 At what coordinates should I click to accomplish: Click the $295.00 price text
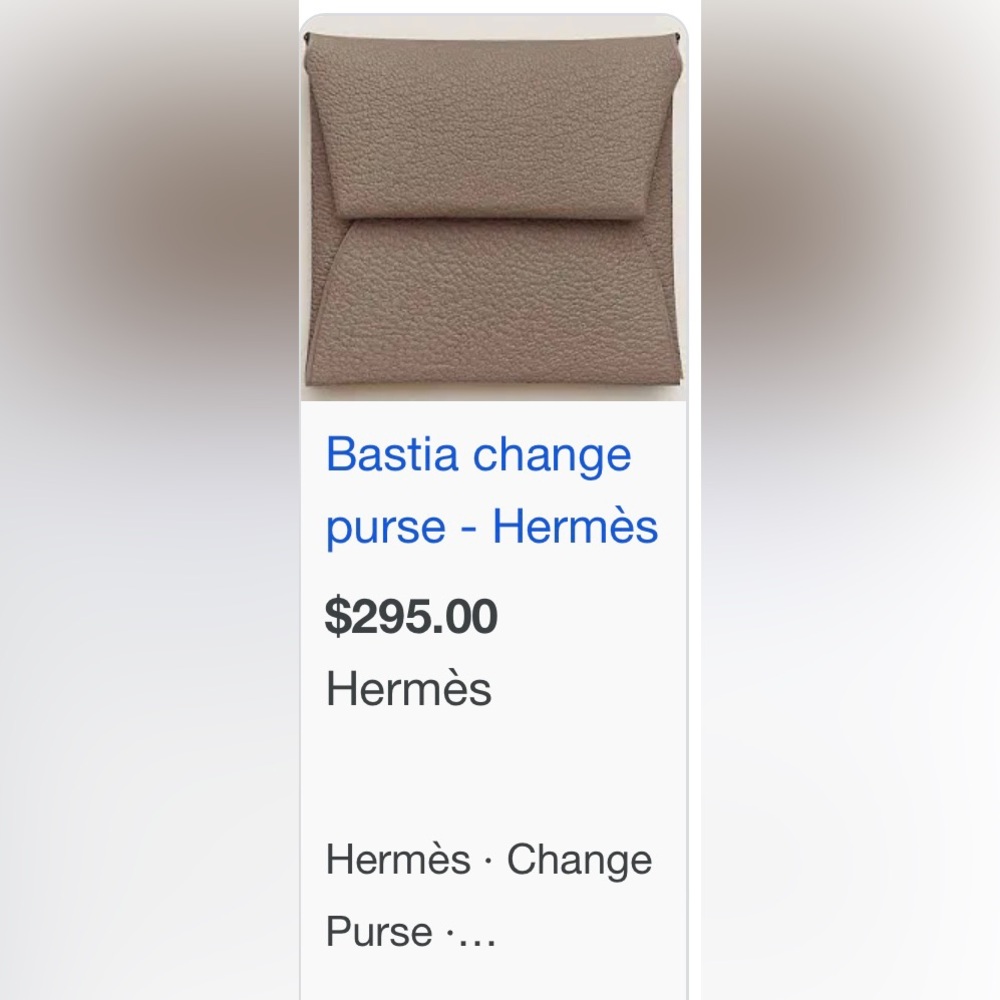(413, 619)
